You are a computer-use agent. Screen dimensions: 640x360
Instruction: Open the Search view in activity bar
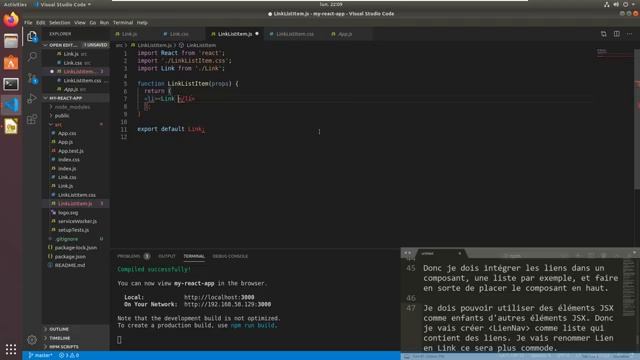(32, 56)
